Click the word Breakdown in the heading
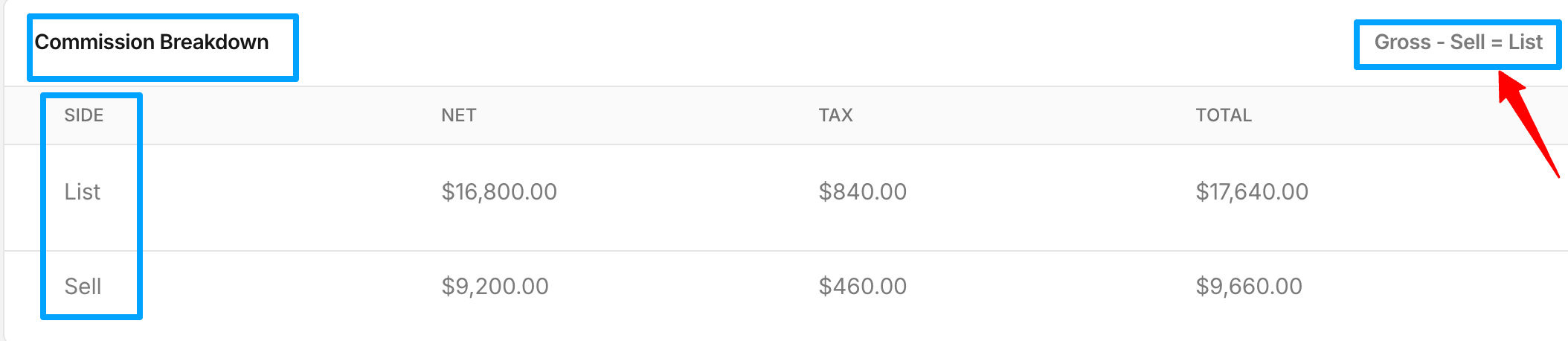 click(214, 42)
